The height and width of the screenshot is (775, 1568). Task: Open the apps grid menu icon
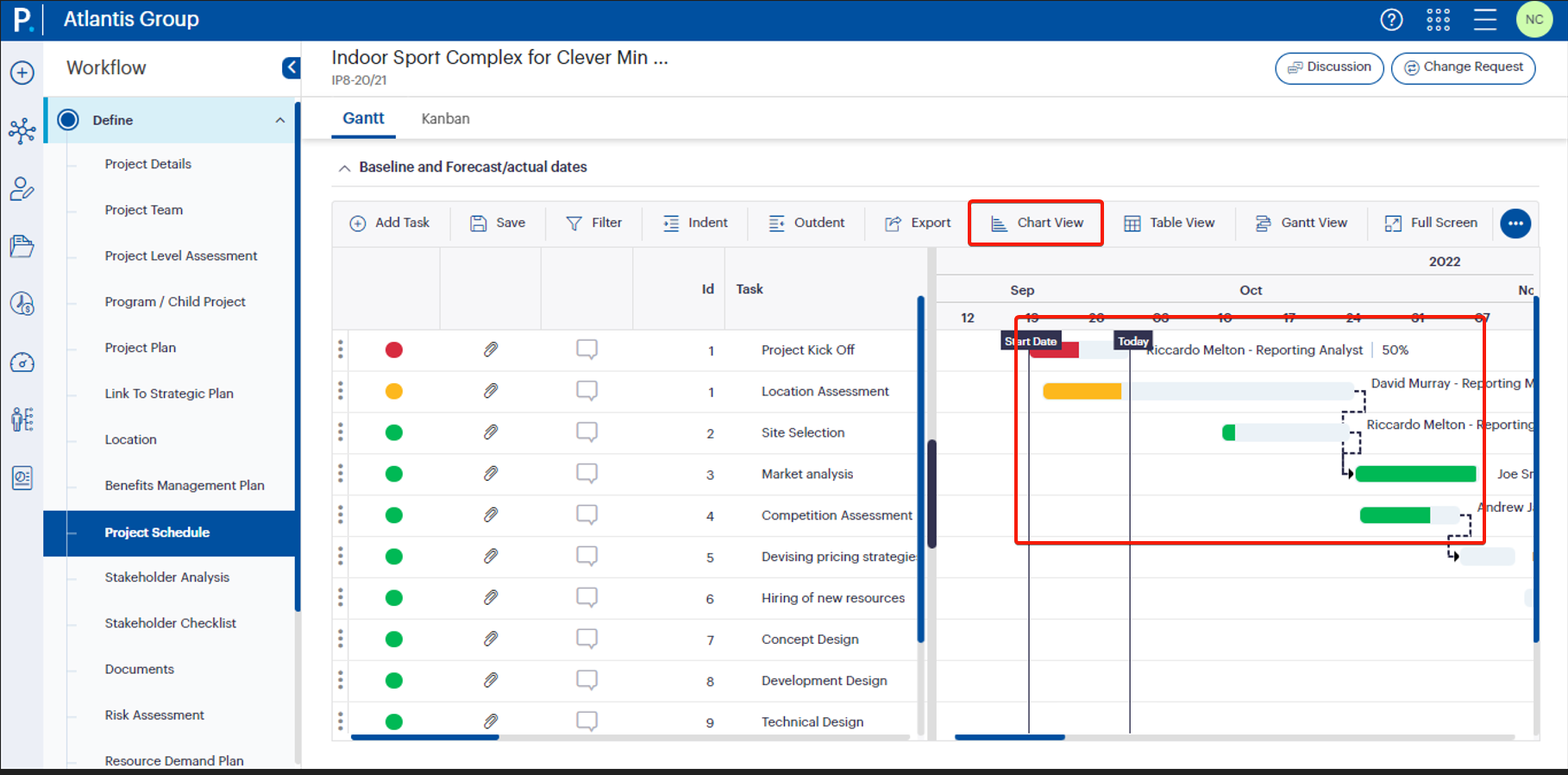click(x=1438, y=19)
